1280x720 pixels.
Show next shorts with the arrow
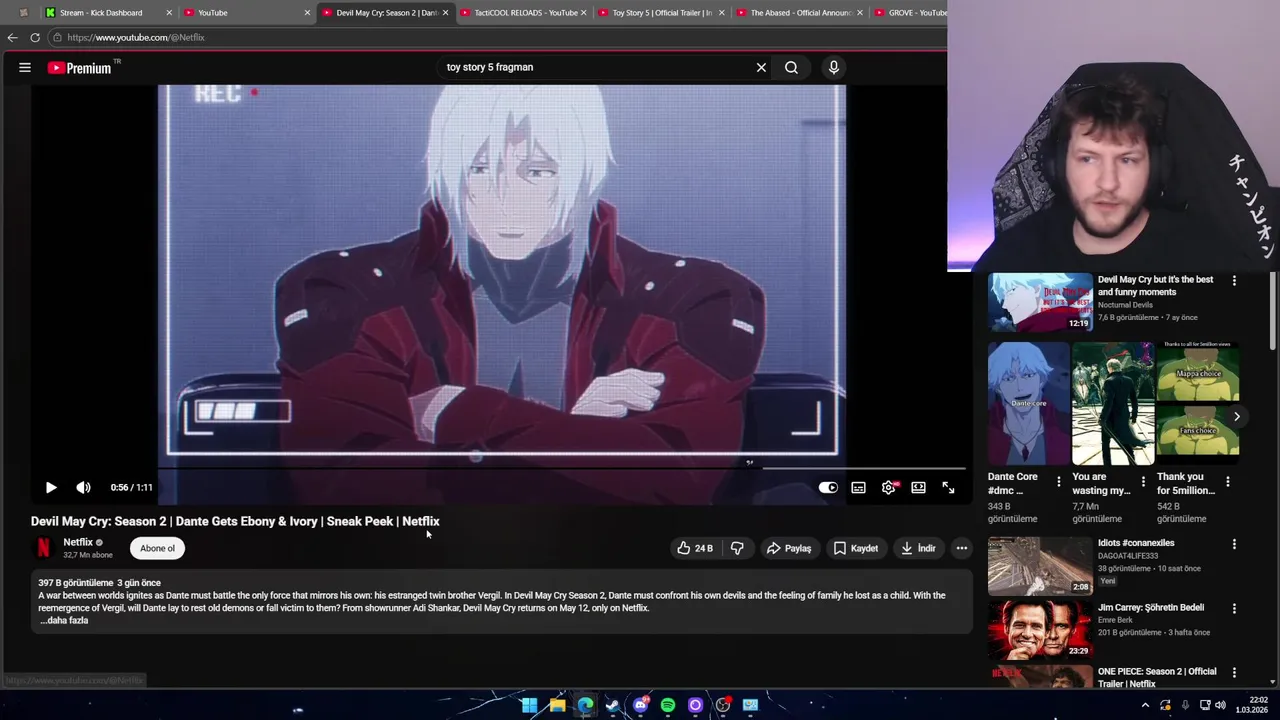[1236, 417]
